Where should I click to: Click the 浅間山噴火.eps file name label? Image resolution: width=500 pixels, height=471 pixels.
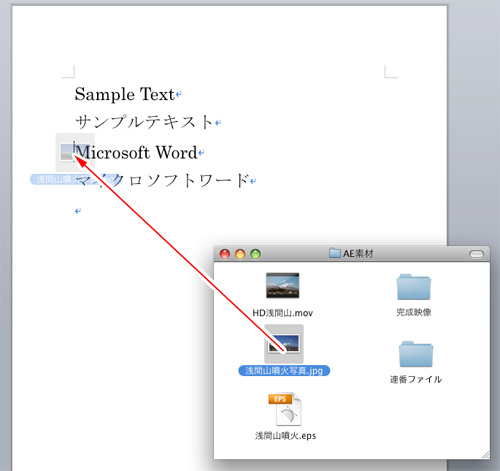pos(286,436)
